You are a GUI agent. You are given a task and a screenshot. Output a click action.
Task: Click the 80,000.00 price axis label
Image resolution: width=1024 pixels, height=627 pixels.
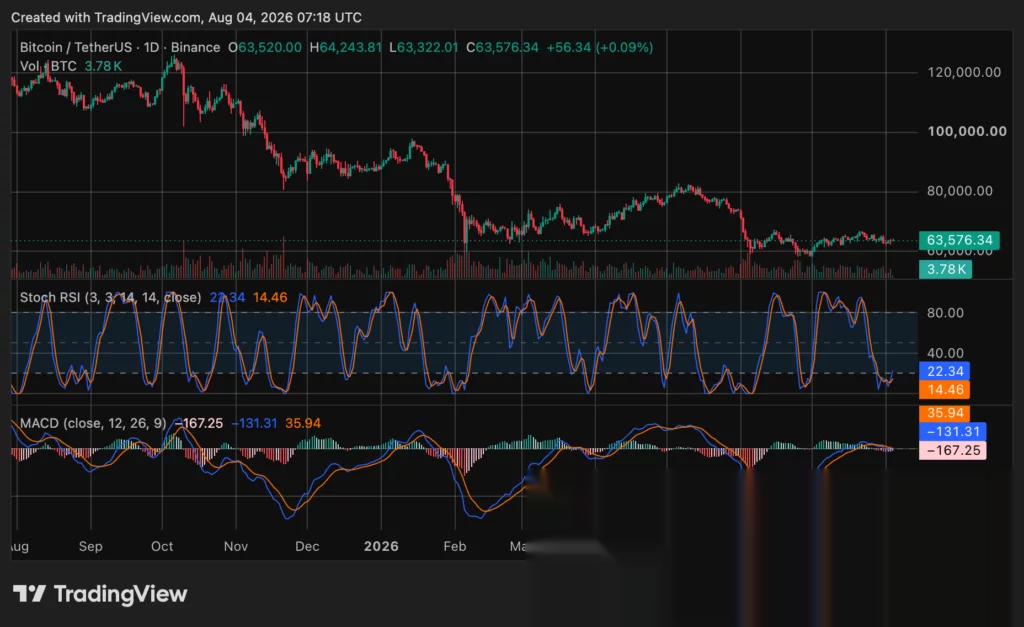coord(959,191)
